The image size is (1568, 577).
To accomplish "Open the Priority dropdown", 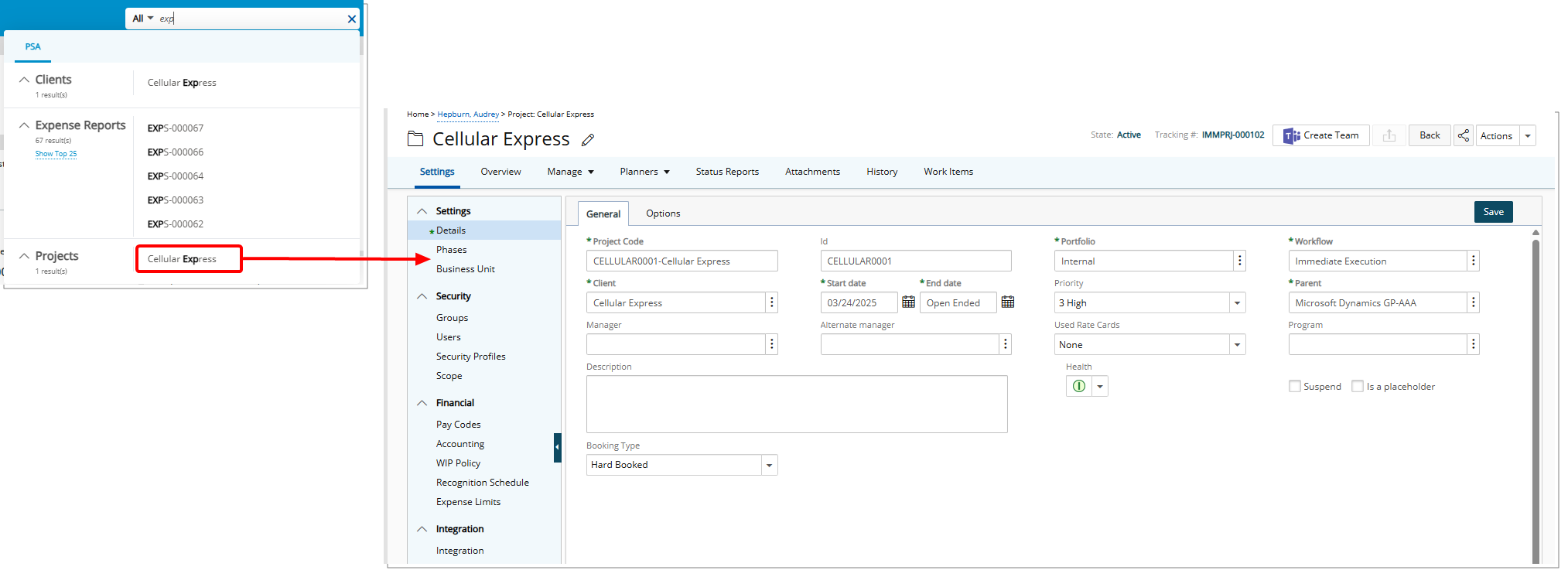I will [x=1237, y=303].
